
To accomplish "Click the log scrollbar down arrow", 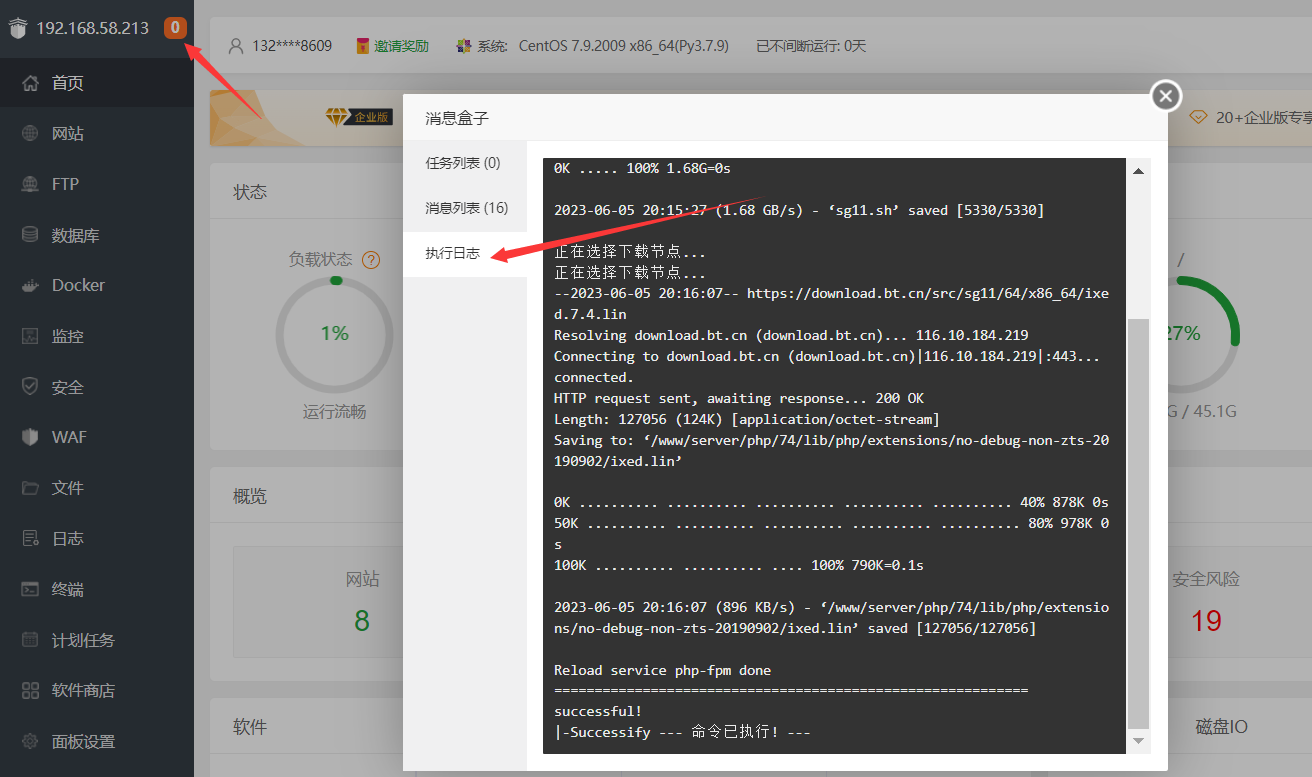I will click(x=1138, y=741).
